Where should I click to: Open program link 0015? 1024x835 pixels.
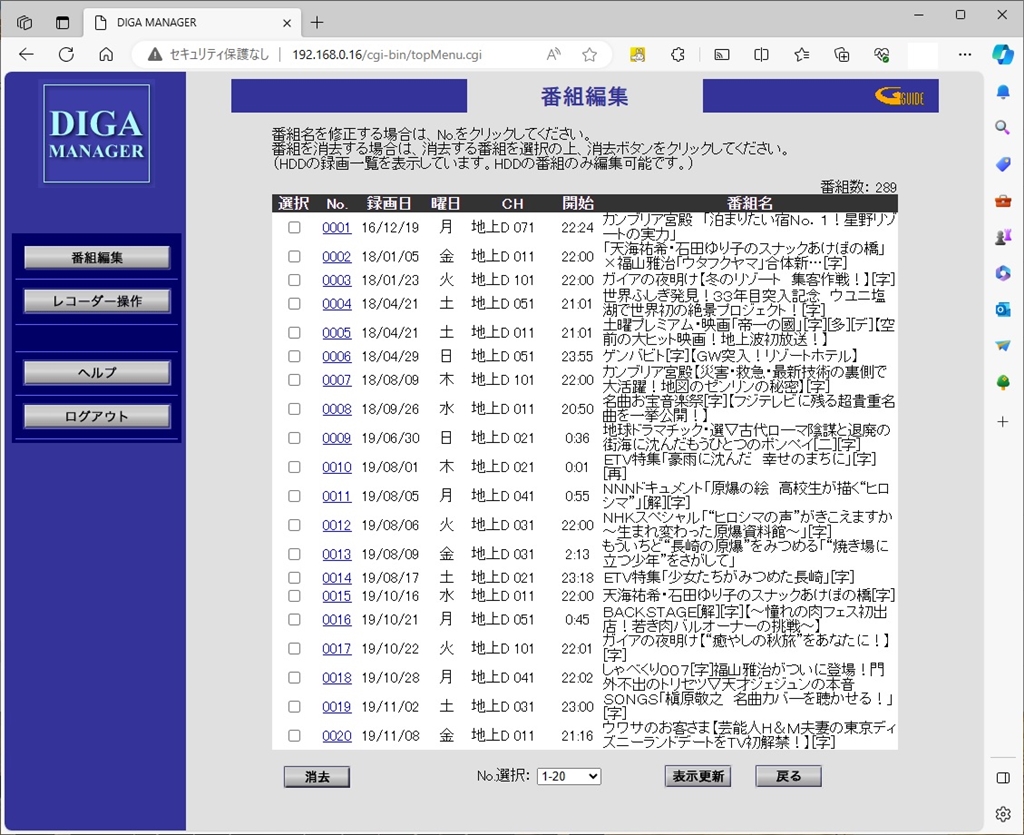(336, 596)
